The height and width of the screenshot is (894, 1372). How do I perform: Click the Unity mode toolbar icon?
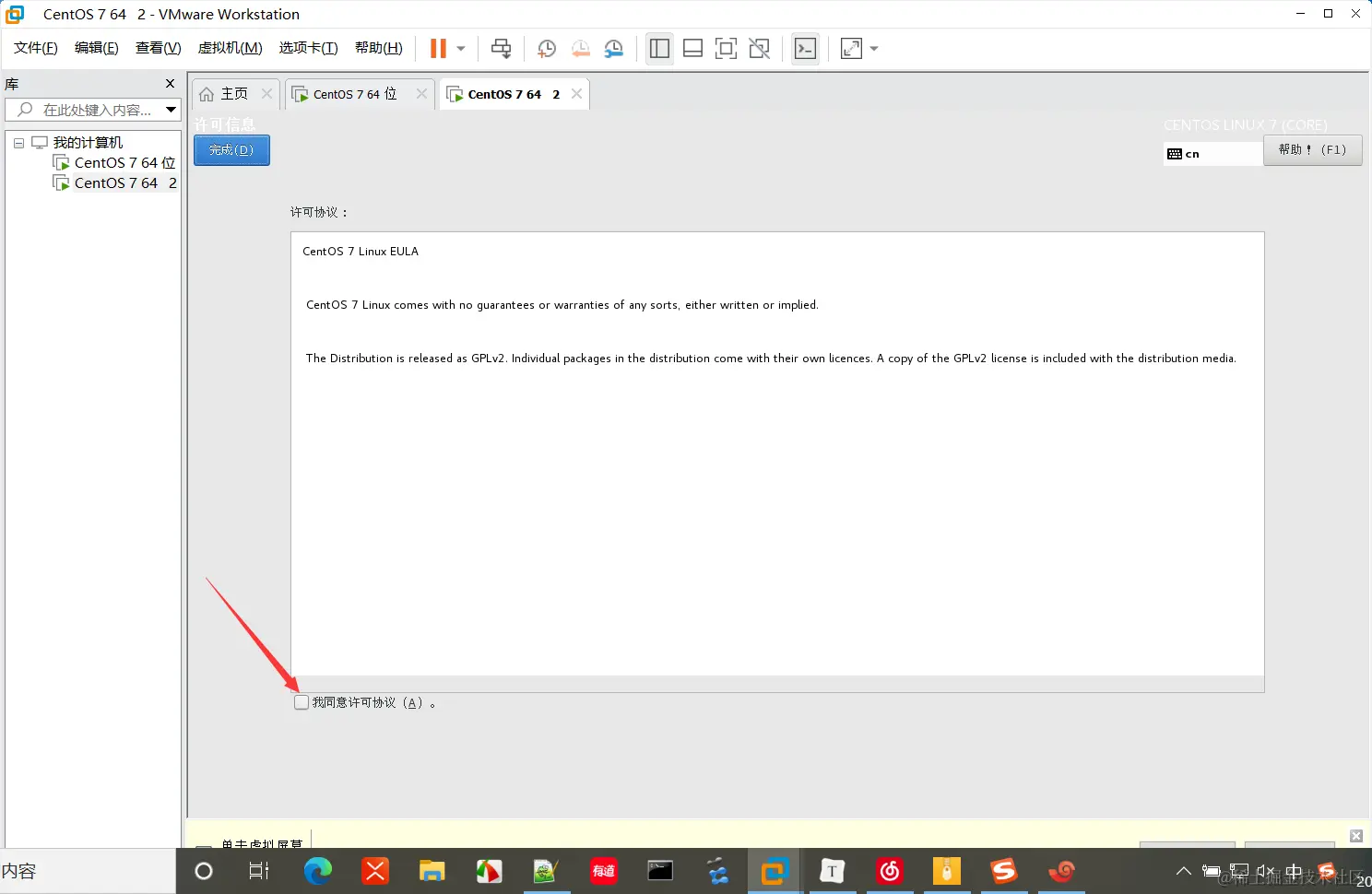click(x=759, y=49)
